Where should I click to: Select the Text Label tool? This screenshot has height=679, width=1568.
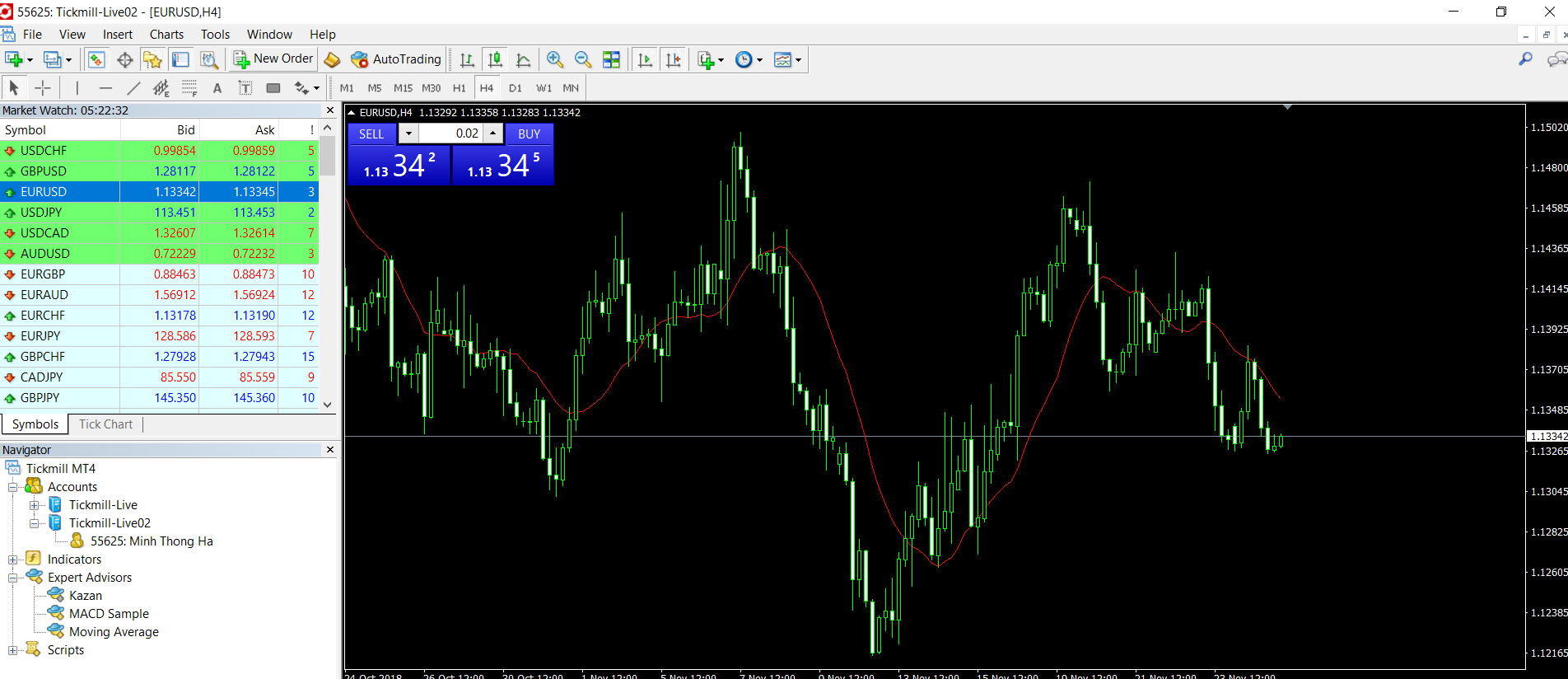click(245, 87)
